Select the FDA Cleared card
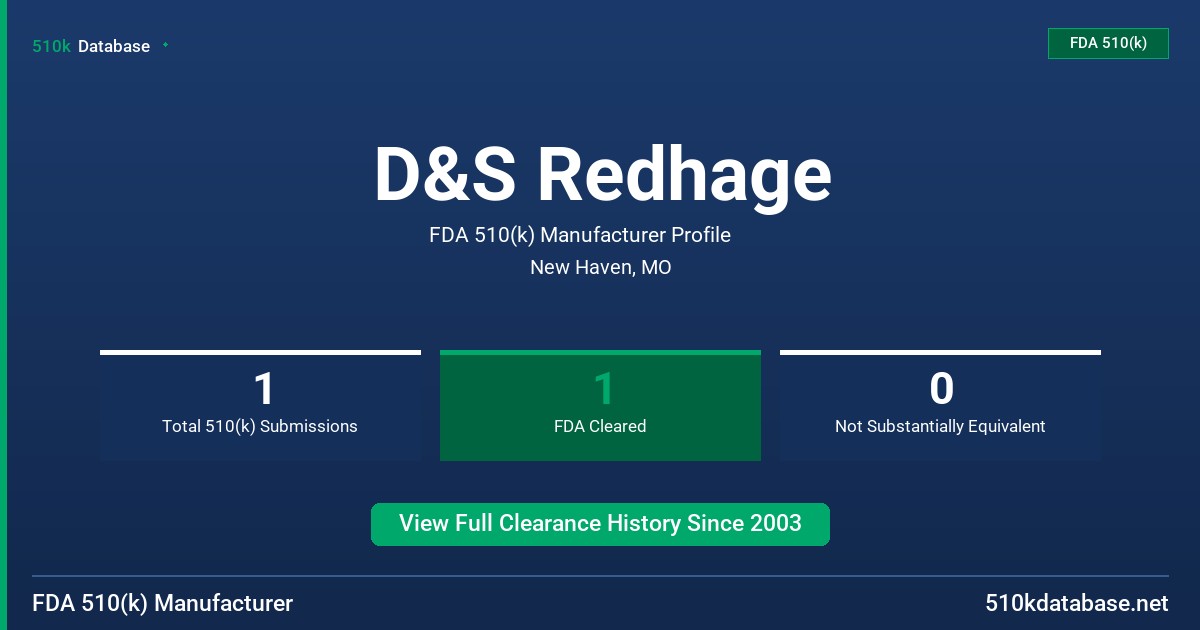This screenshot has height=630, width=1200. point(600,405)
